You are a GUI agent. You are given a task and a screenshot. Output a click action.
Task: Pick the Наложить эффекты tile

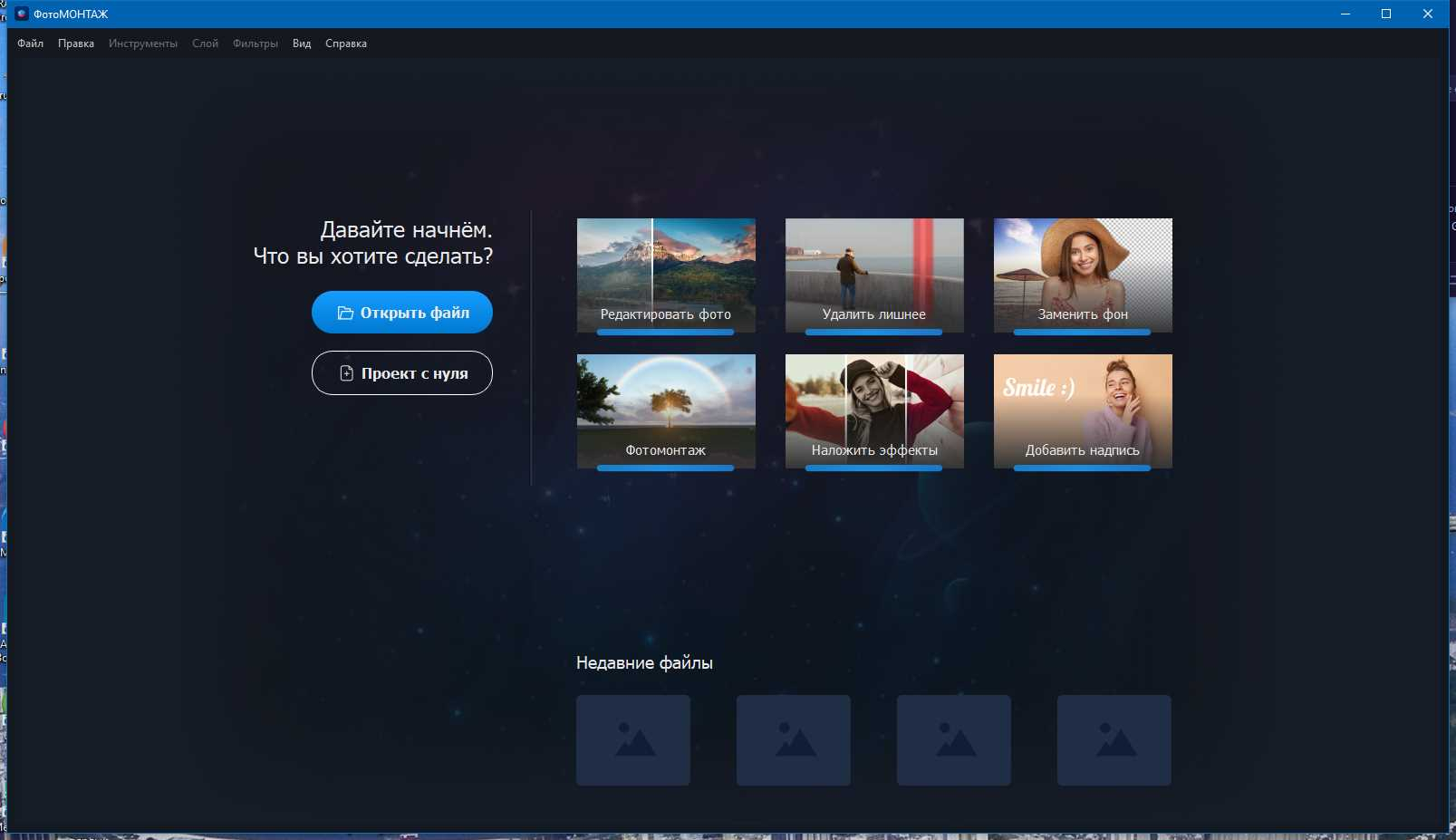tap(874, 411)
